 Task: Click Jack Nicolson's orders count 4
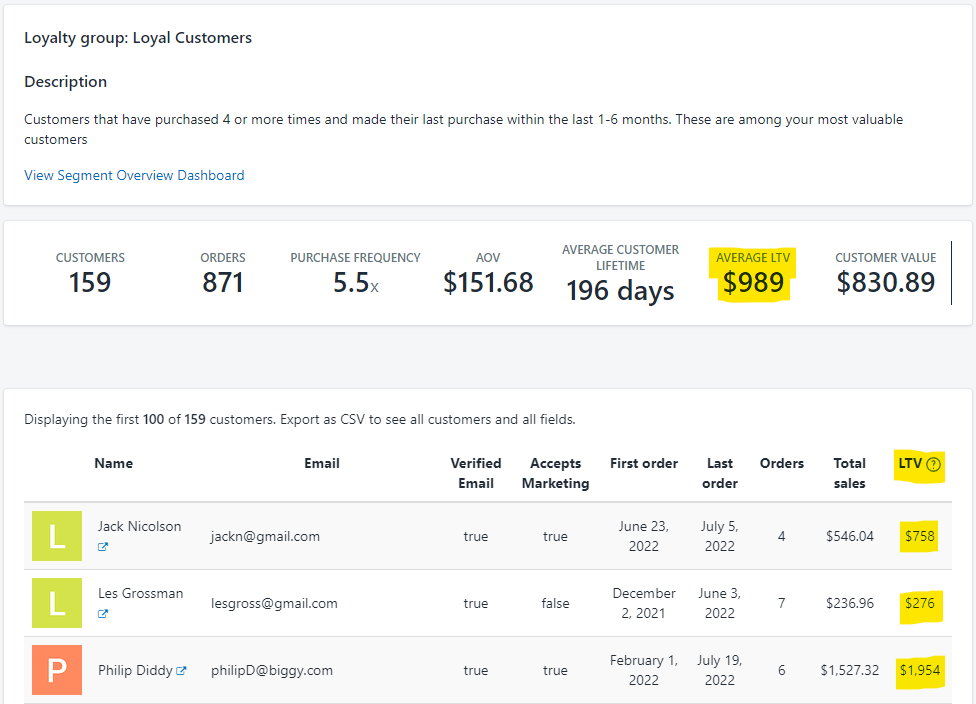(782, 536)
